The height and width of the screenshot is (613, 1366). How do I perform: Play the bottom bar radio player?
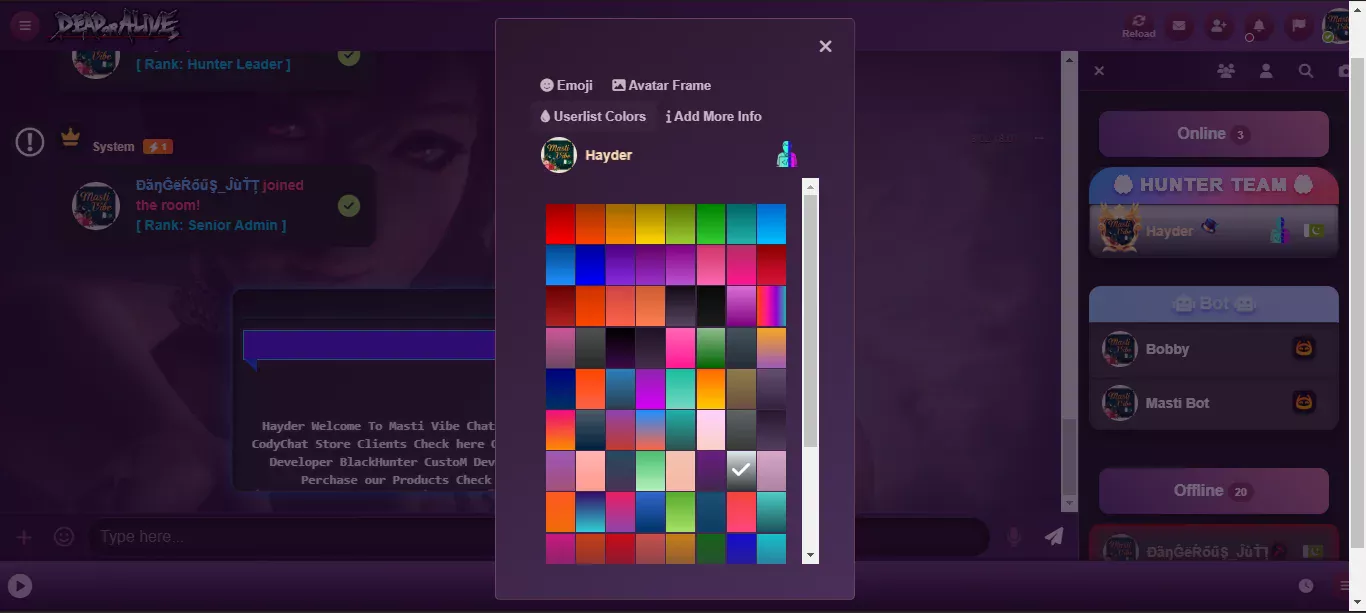pyautogui.click(x=20, y=586)
